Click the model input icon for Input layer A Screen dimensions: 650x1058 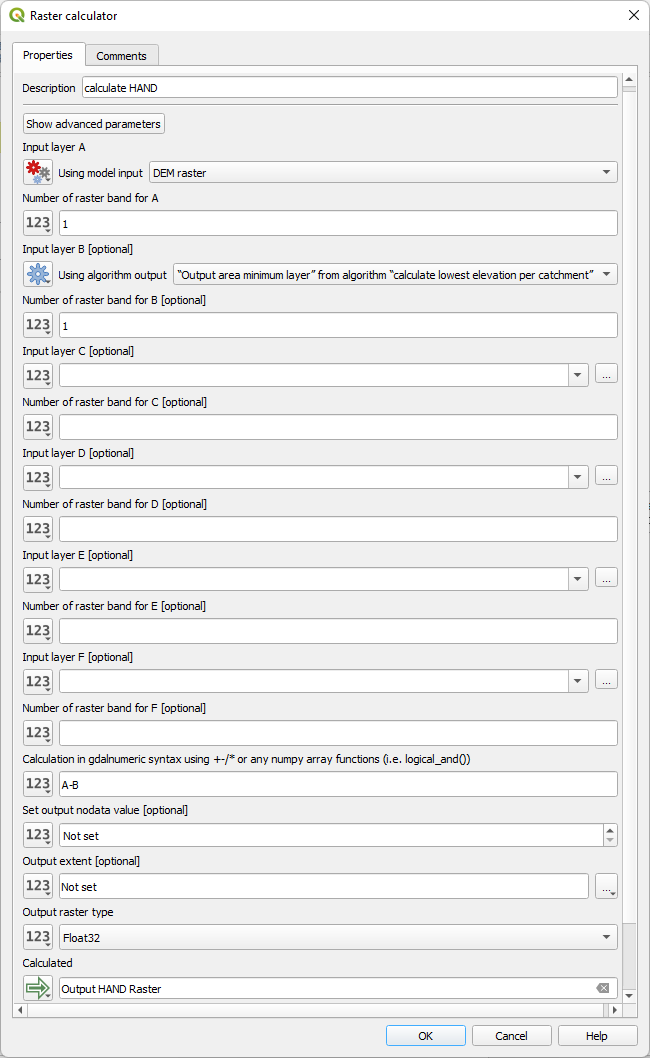38,172
